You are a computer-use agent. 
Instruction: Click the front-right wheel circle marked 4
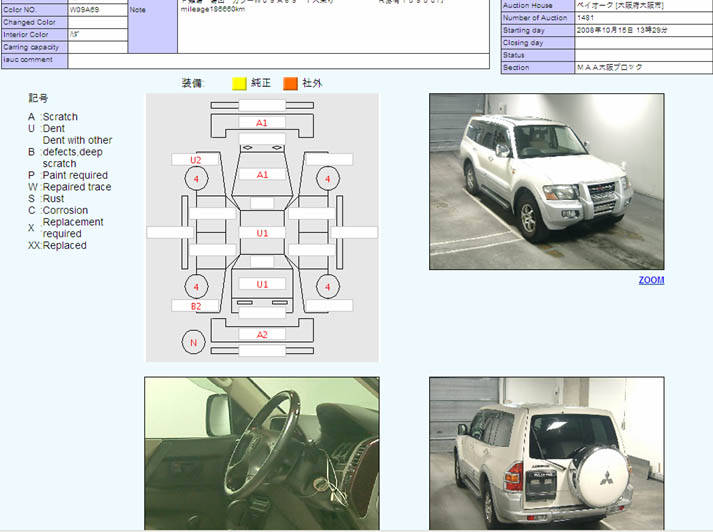pos(328,179)
